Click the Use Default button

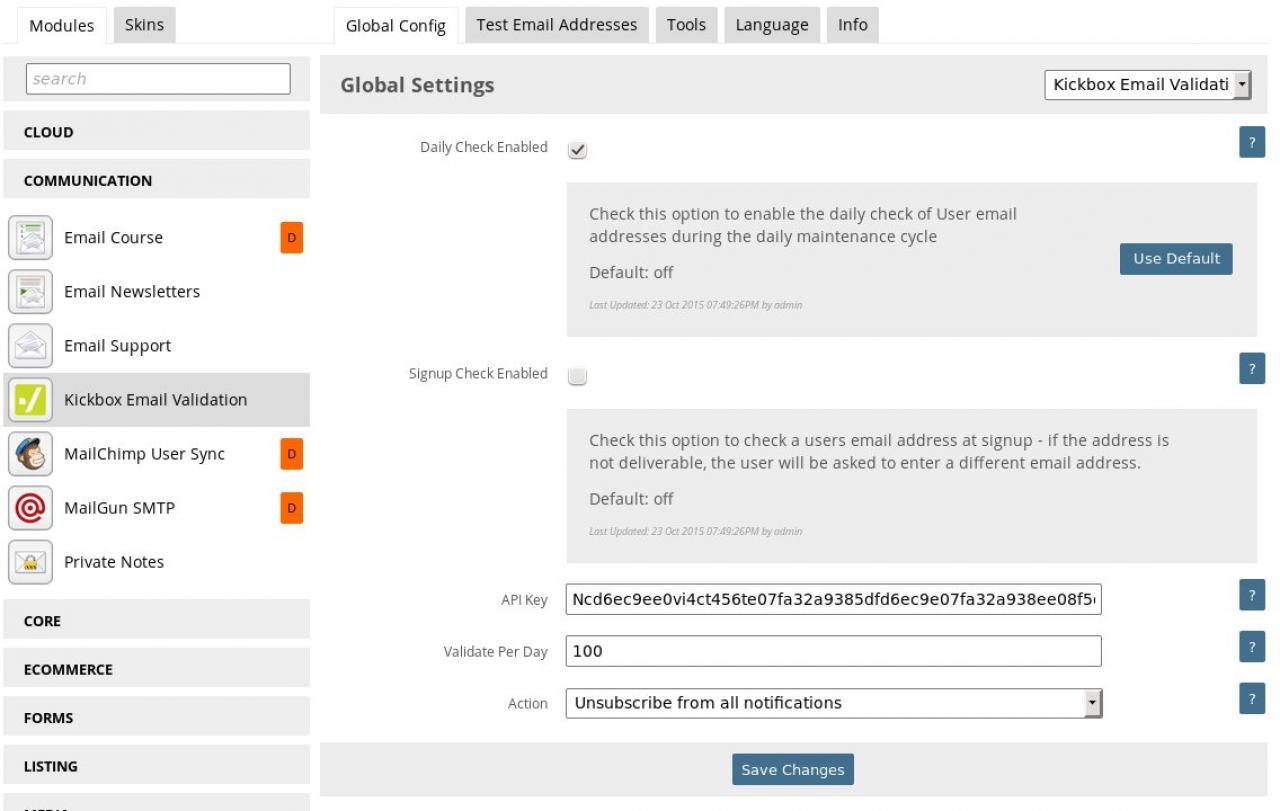click(1176, 258)
